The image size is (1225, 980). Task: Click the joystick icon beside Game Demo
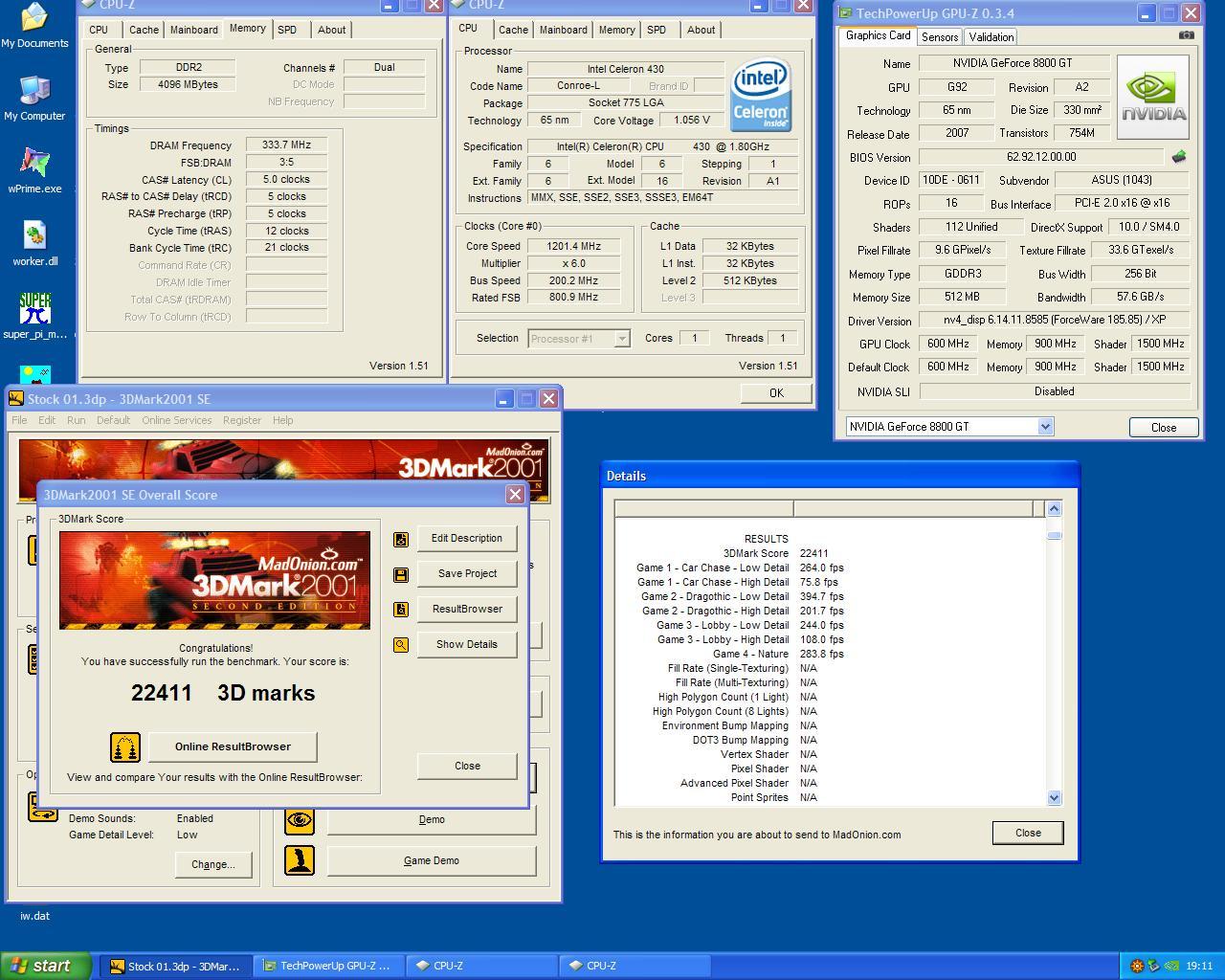(x=300, y=859)
